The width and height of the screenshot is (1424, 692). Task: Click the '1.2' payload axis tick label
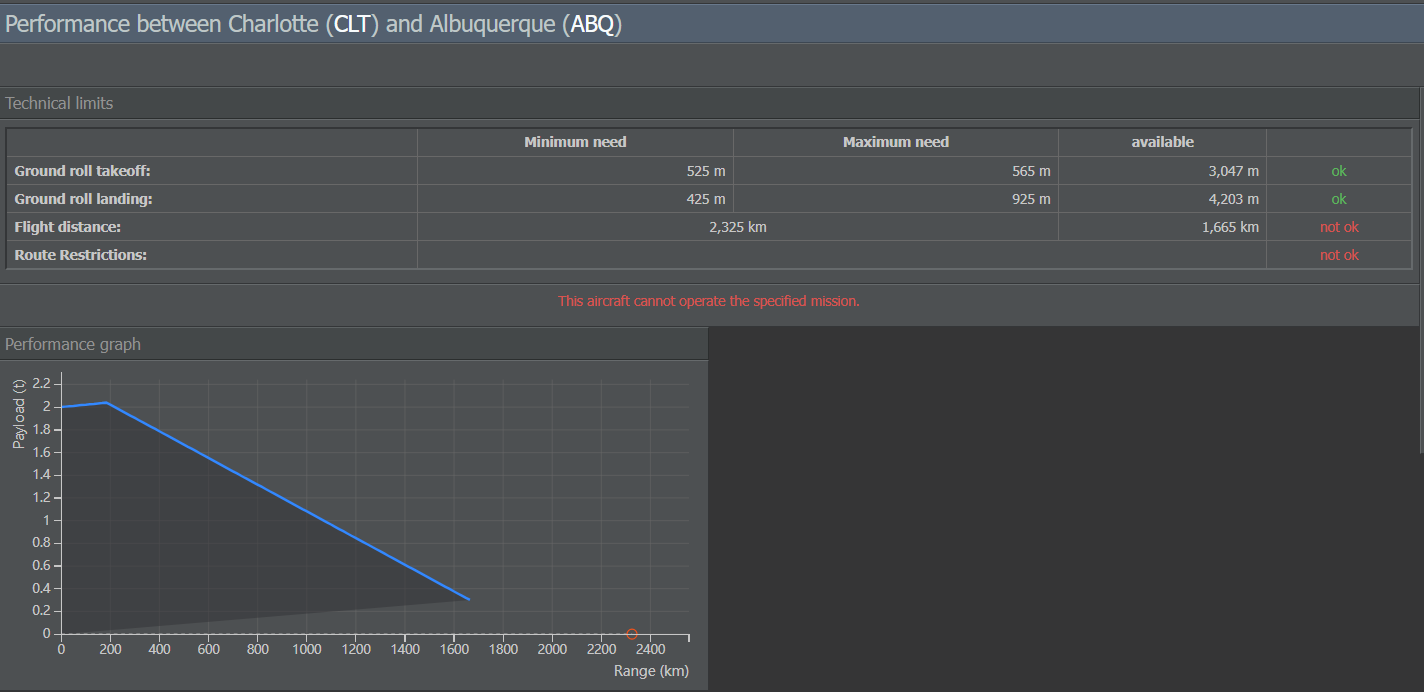tap(41, 497)
